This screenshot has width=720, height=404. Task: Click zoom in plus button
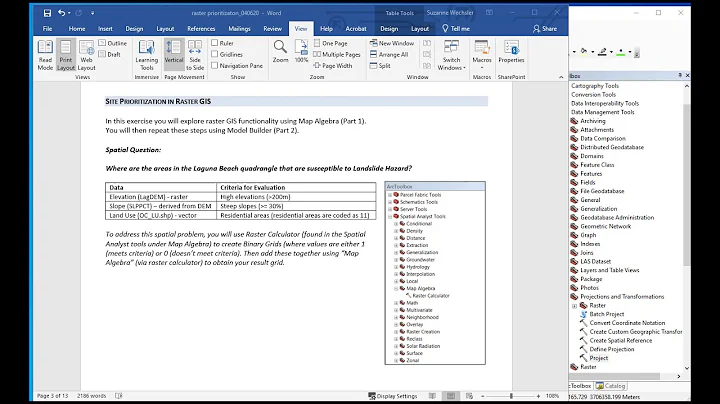538,396
